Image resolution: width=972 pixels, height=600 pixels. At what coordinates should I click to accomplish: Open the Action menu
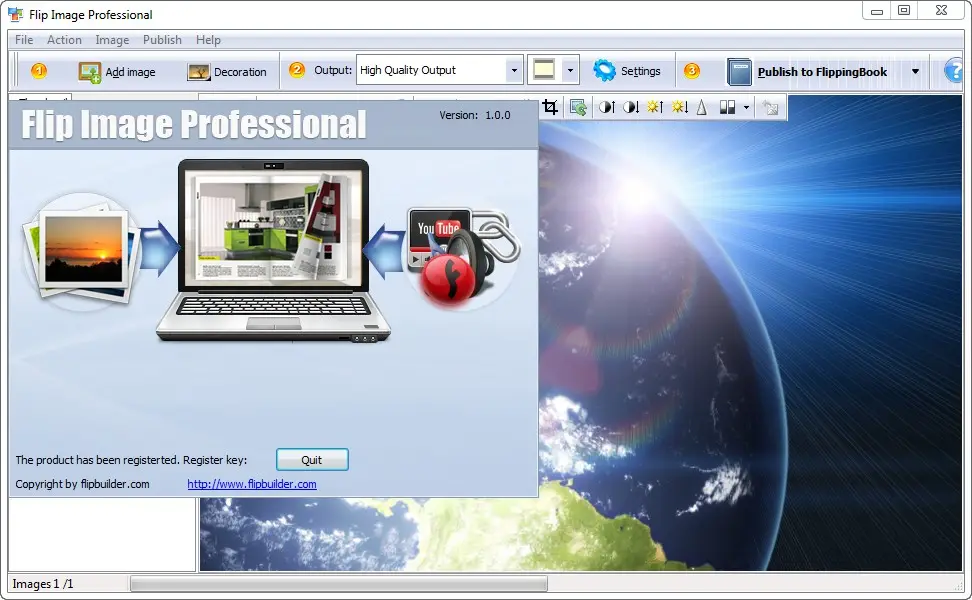[x=64, y=40]
